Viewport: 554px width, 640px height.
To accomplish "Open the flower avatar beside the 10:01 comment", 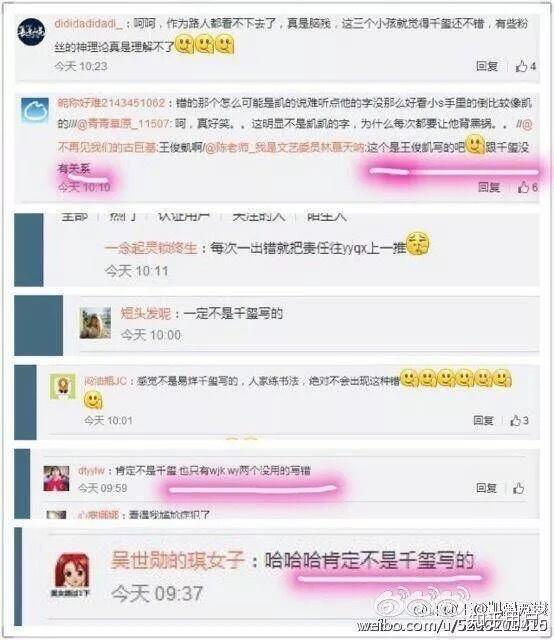I will [x=63, y=386].
